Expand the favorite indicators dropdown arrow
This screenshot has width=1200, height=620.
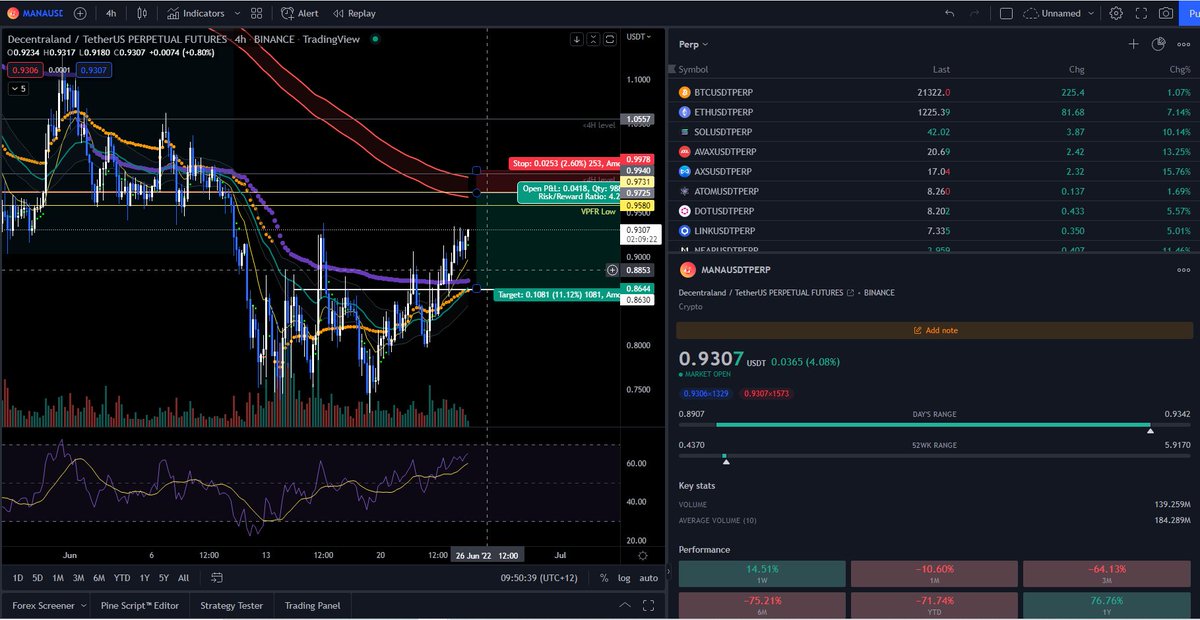click(x=235, y=14)
